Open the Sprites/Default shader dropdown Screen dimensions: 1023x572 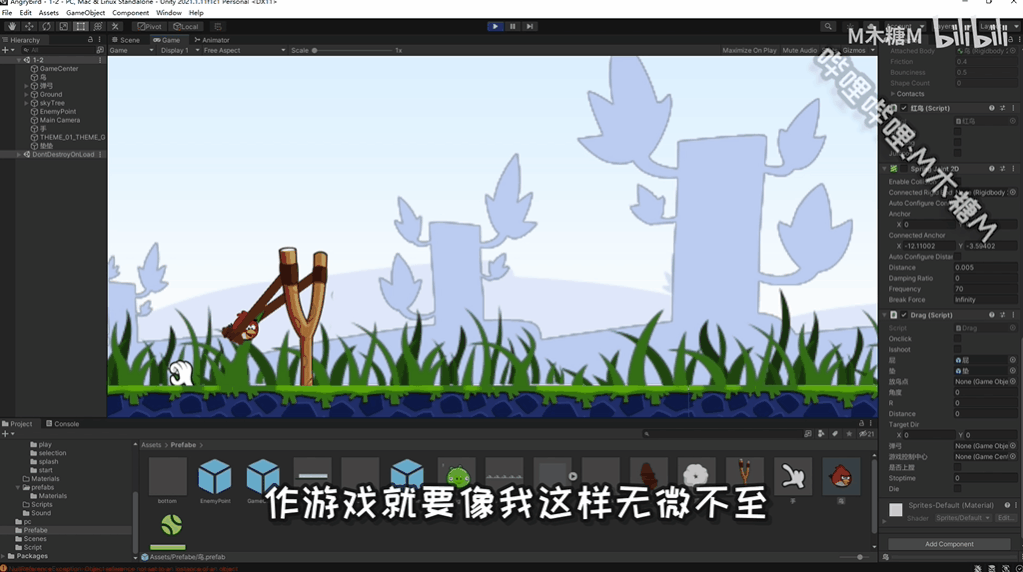pyautogui.click(x=963, y=518)
